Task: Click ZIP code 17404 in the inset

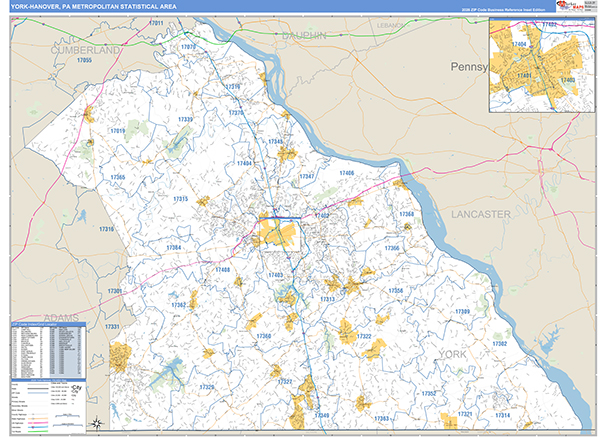Action: (518, 46)
